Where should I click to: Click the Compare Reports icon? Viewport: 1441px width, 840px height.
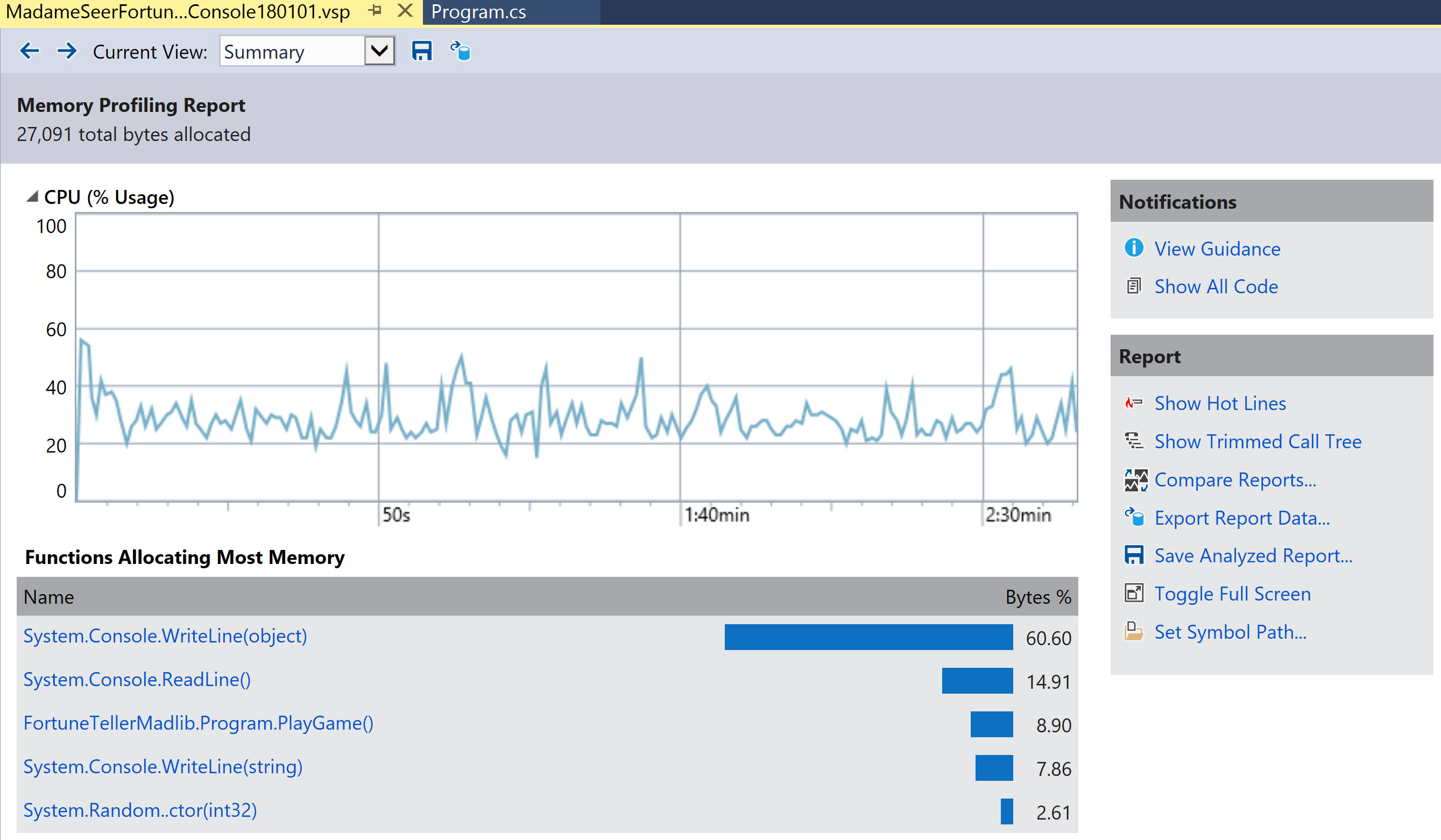coord(1136,480)
